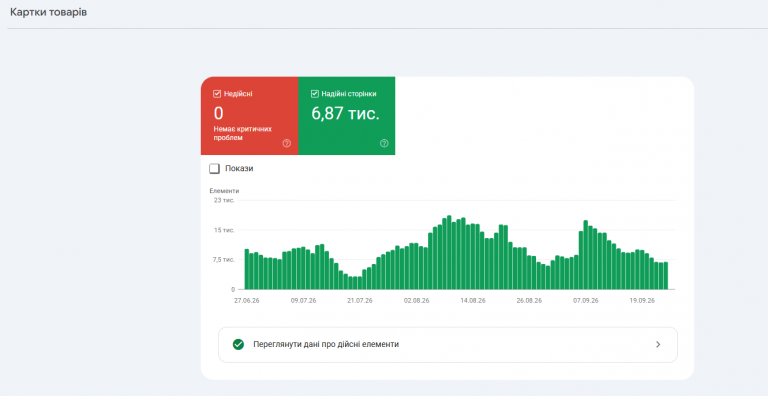The height and width of the screenshot is (396, 768).
Task: Click the zero count in Недійсні card
Action: click(x=218, y=114)
